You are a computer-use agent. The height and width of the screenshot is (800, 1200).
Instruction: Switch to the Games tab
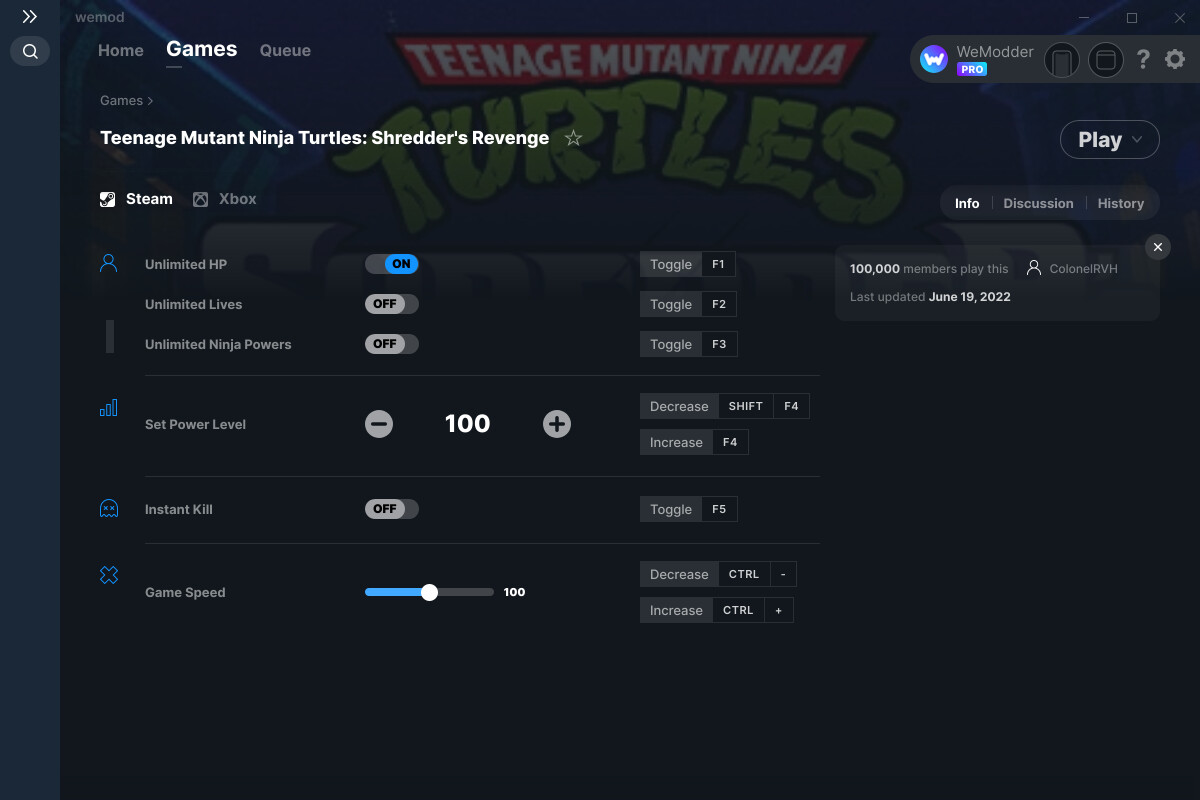tap(202, 49)
